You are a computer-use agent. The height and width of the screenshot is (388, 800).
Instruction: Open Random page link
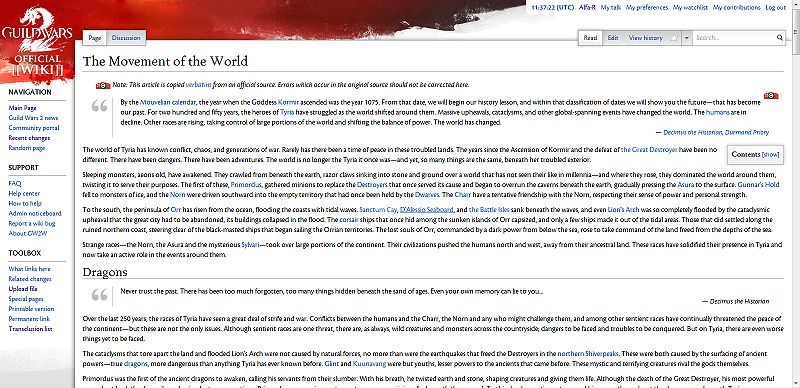click(x=27, y=148)
